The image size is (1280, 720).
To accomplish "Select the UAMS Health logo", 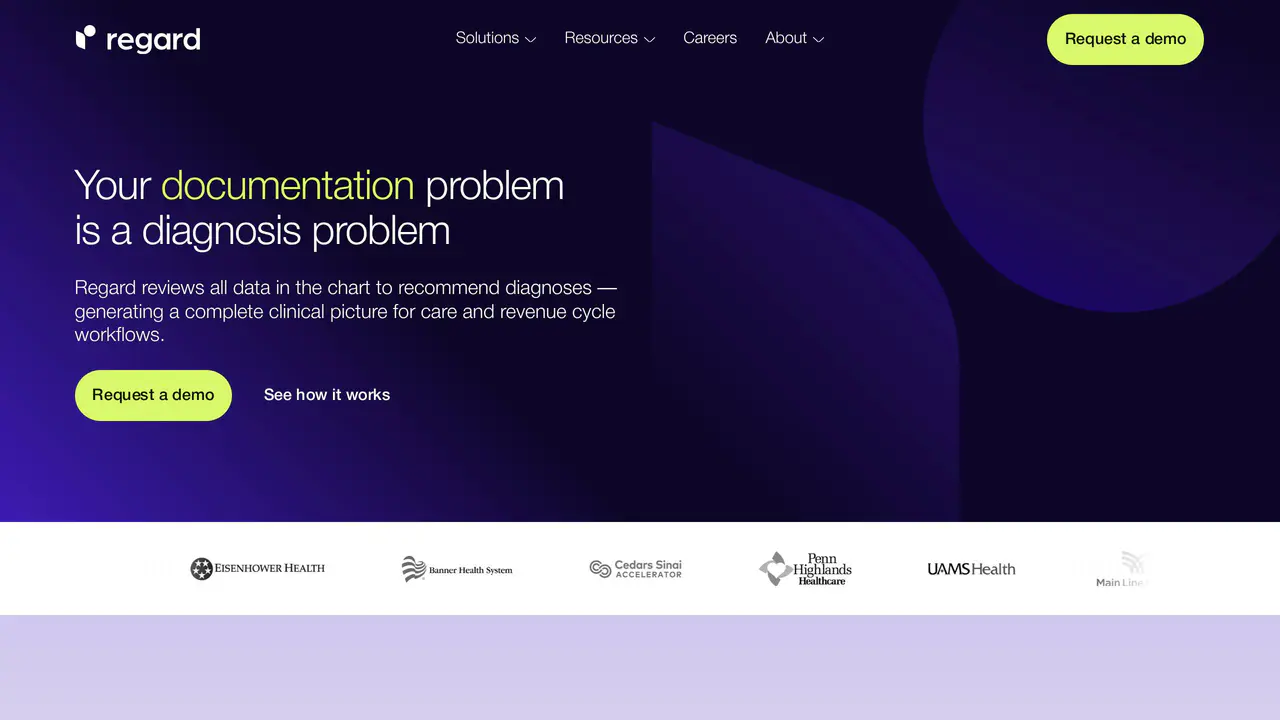I will (971, 569).
